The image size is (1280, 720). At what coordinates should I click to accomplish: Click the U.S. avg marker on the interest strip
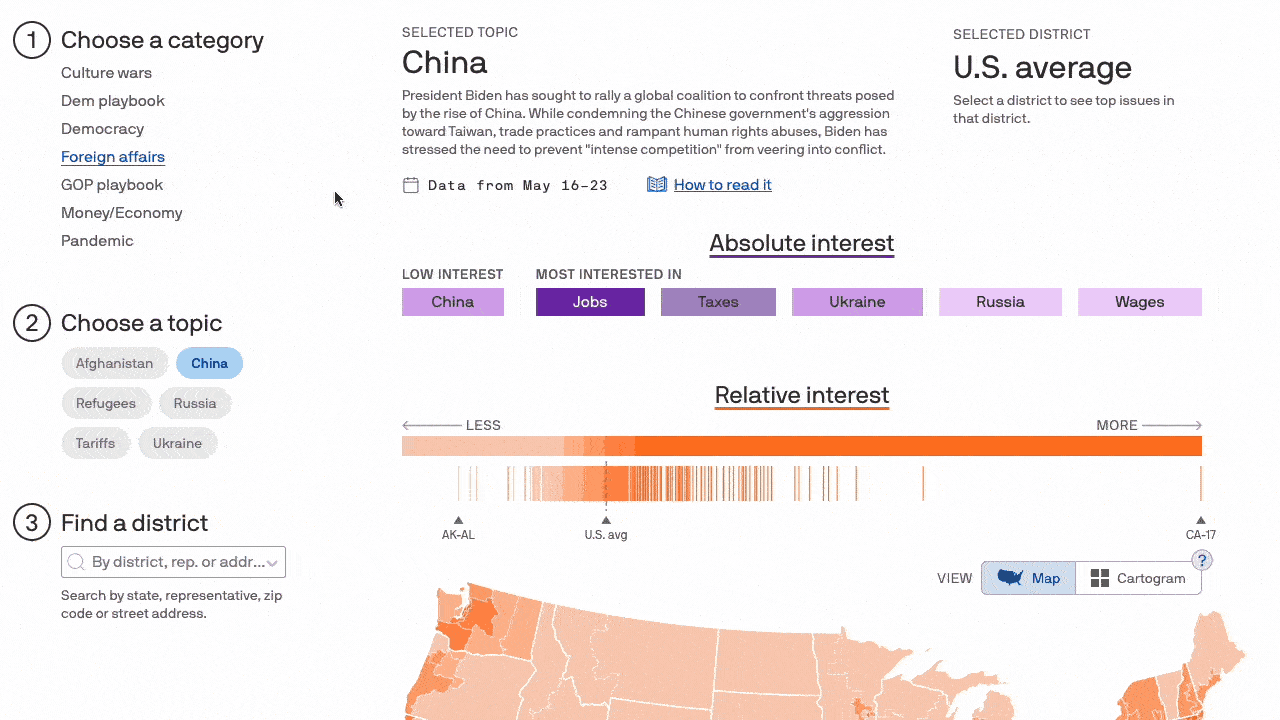coord(606,519)
